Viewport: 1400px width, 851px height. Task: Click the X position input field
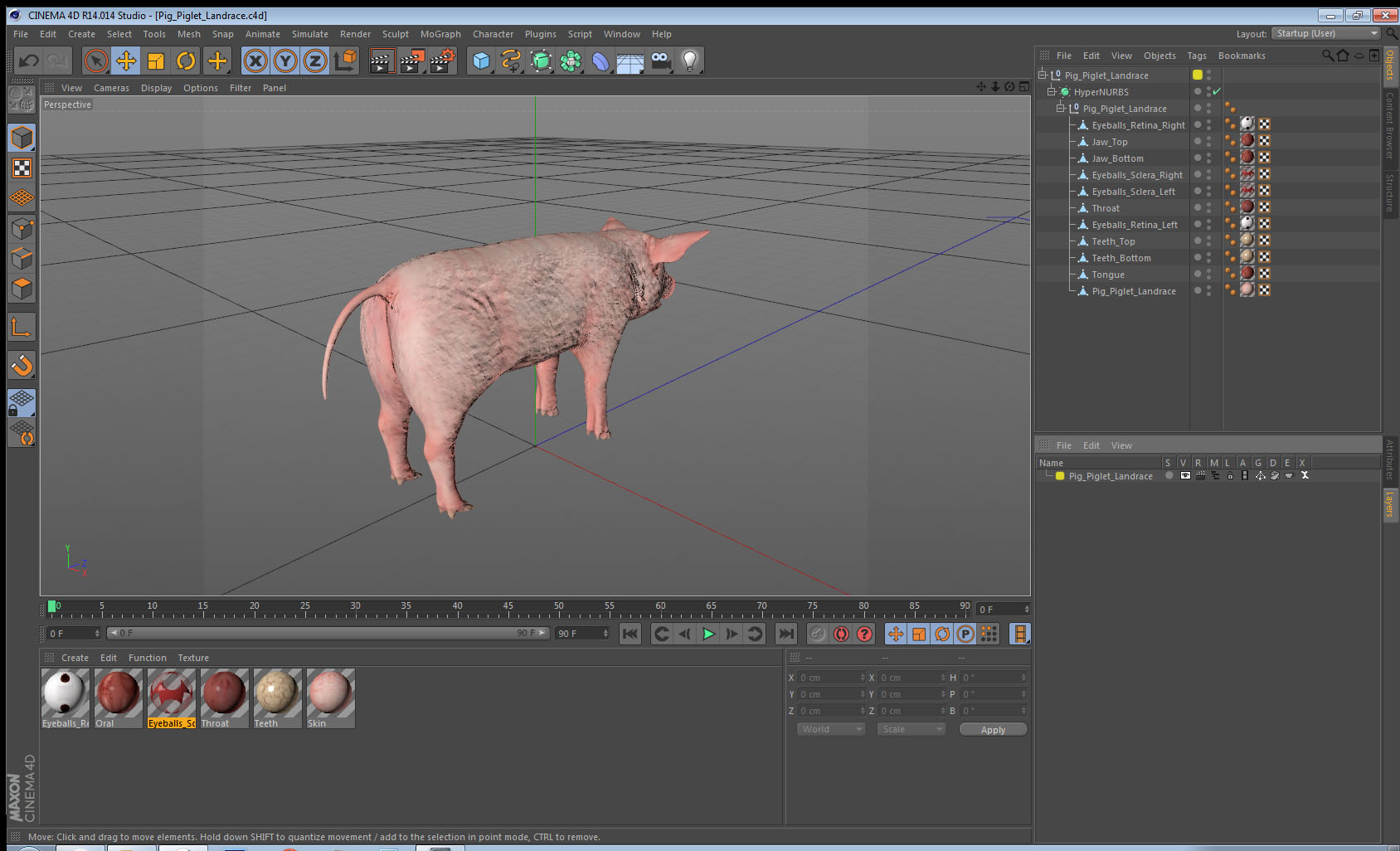[832, 678]
